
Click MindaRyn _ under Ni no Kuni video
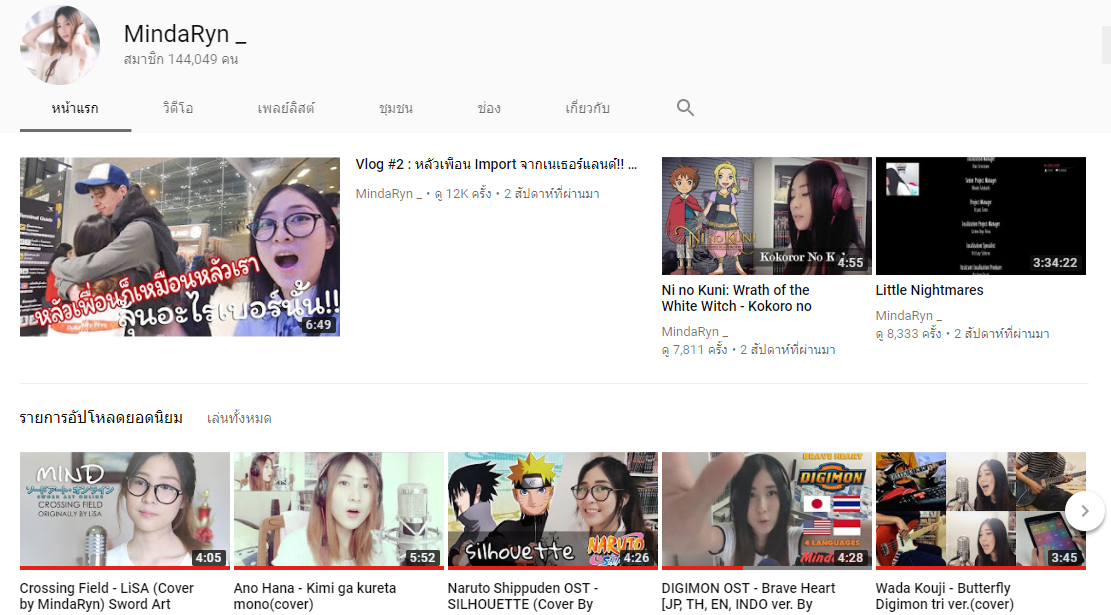click(x=694, y=332)
